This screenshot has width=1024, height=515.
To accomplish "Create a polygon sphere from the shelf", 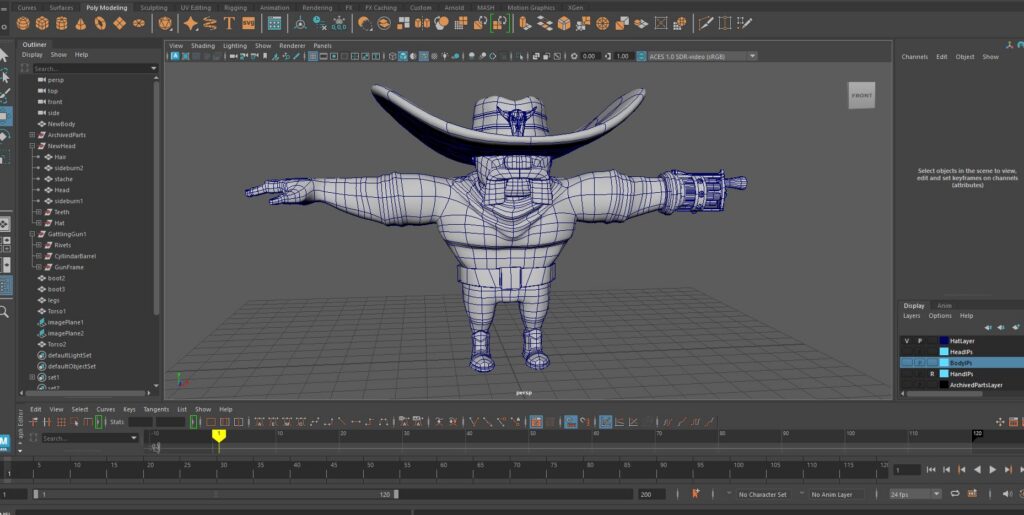I will click(23, 23).
